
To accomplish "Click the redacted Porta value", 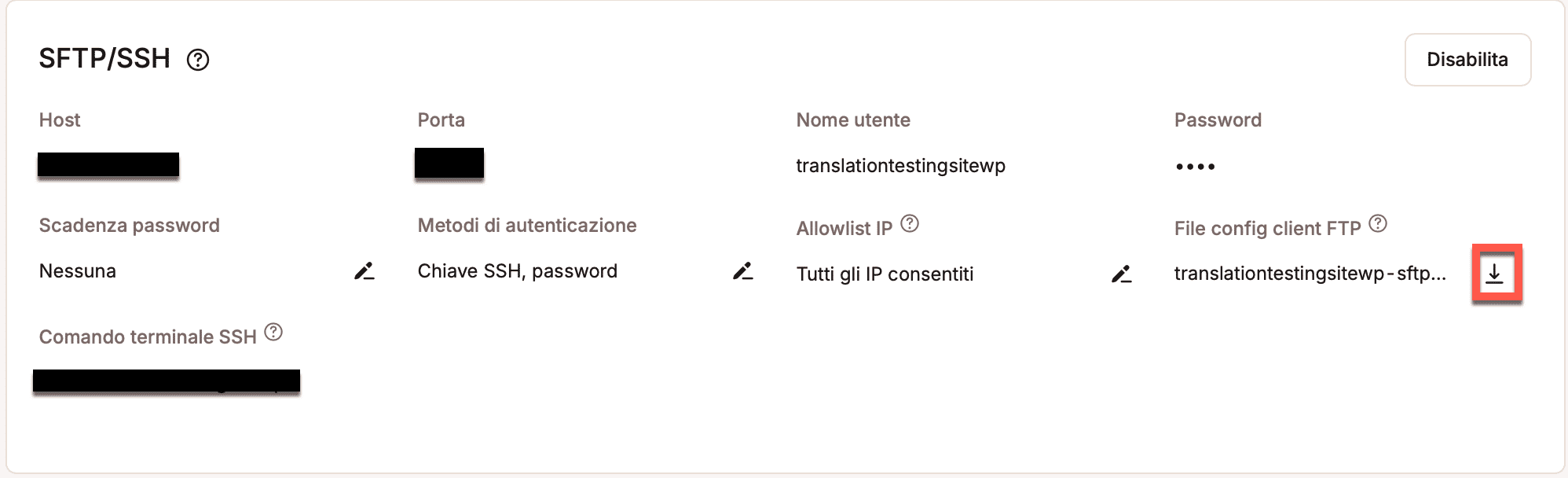I will (x=449, y=164).
